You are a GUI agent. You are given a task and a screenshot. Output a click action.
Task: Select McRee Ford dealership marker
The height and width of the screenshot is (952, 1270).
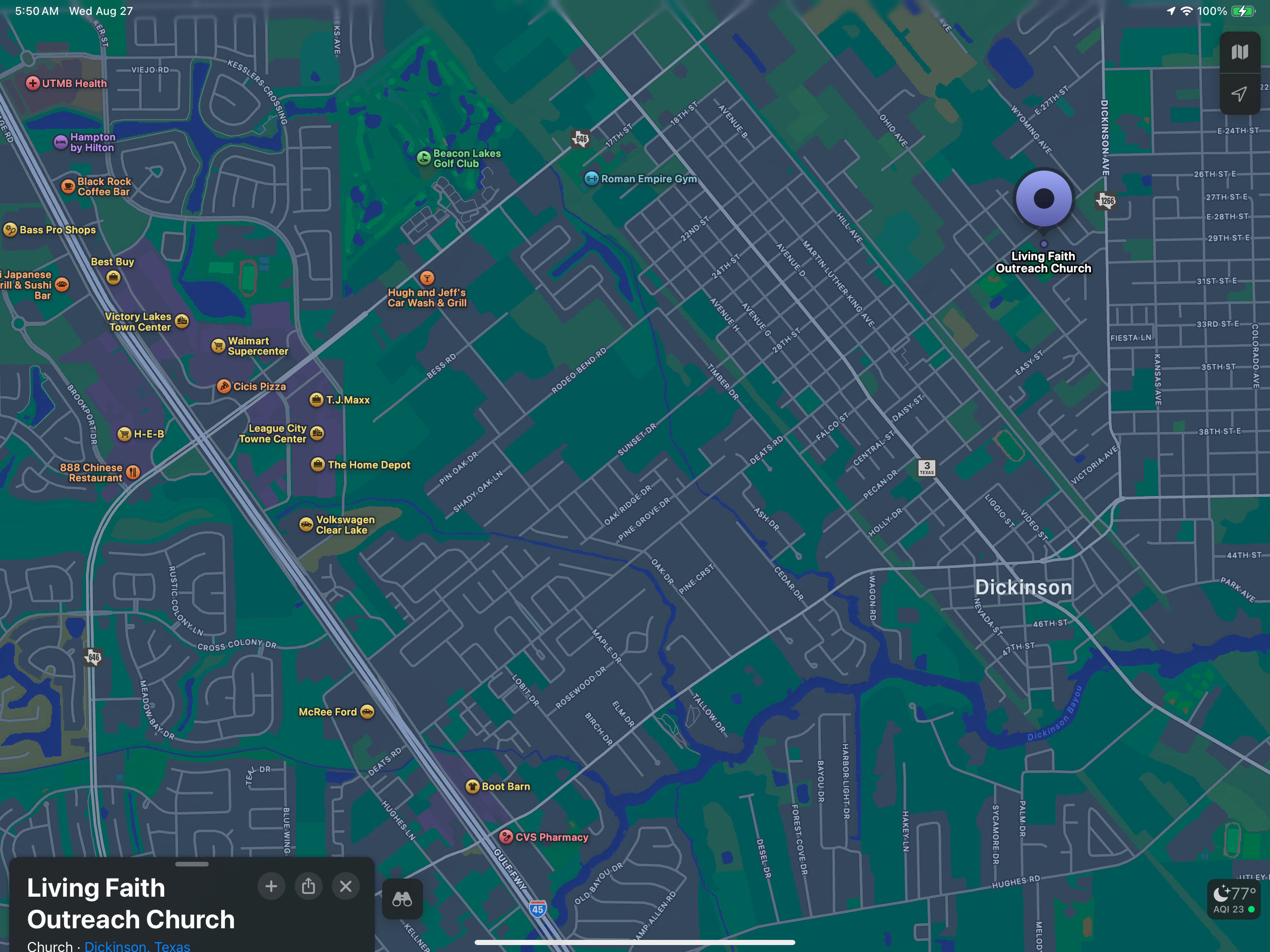367,711
